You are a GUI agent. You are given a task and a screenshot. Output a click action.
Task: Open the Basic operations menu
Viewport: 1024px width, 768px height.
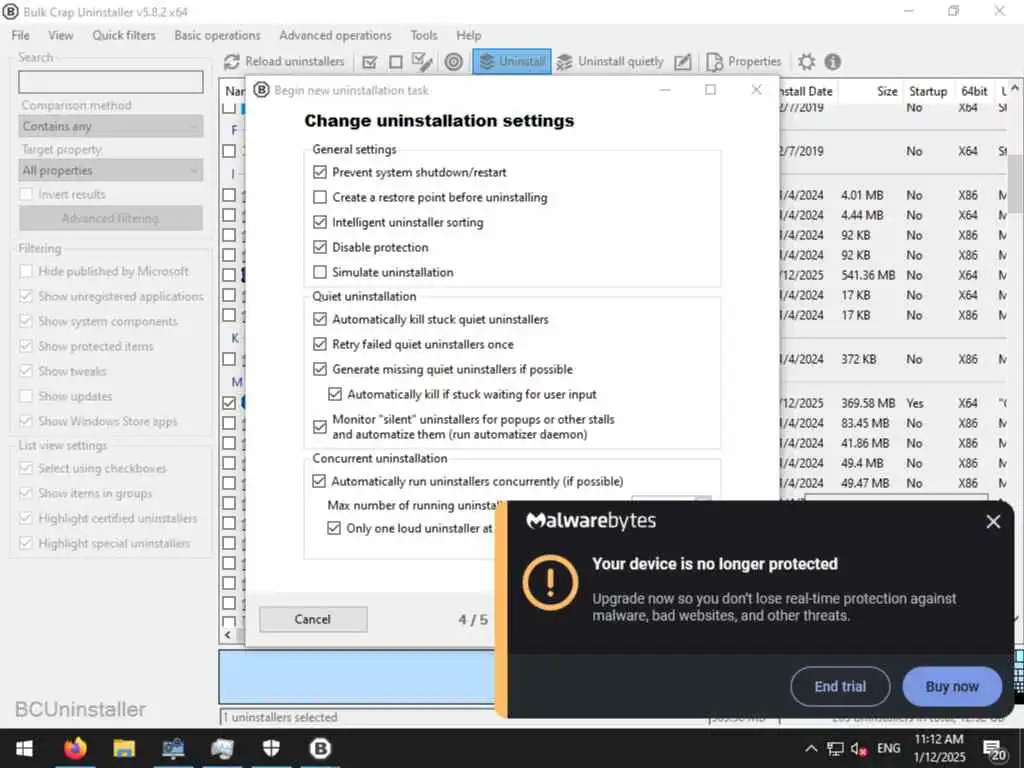click(x=217, y=35)
